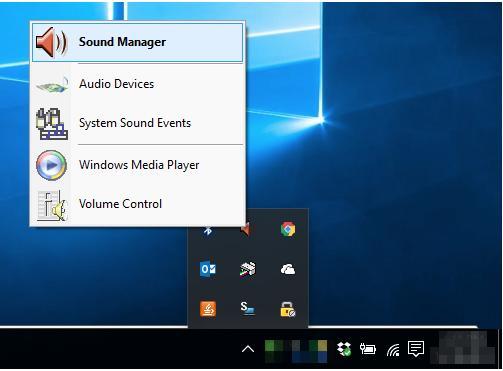503x371 pixels.
Task: Open Volume Control menu item
Action: pyautogui.click(x=137, y=204)
